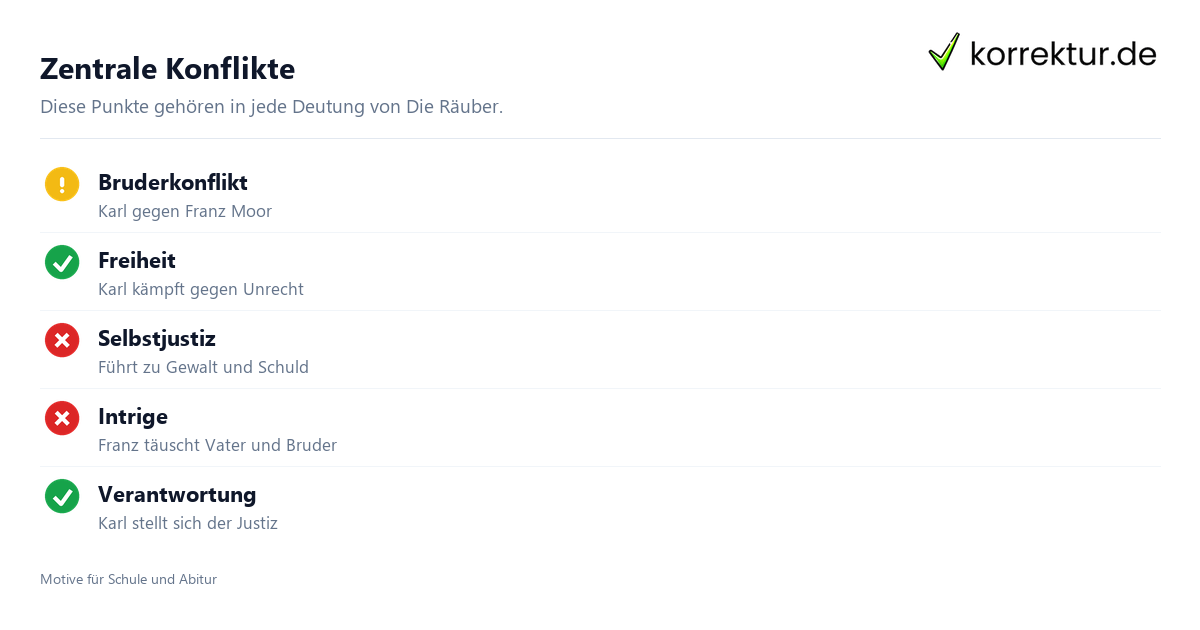Select the Intrige heading

click(133, 416)
